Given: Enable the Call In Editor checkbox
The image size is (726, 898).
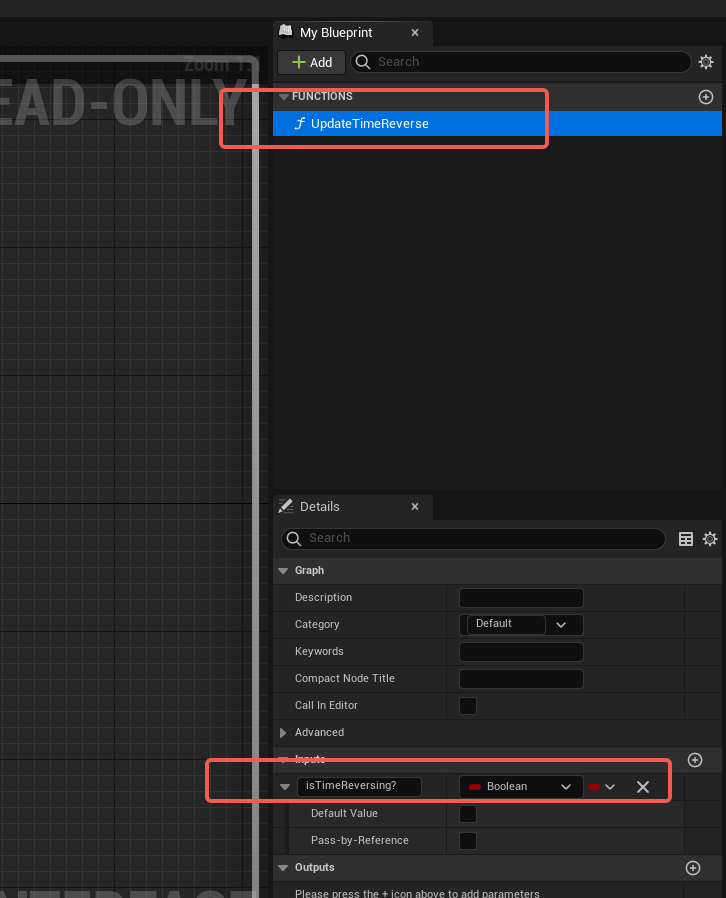Looking at the screenshot, I should coord(468,706).
